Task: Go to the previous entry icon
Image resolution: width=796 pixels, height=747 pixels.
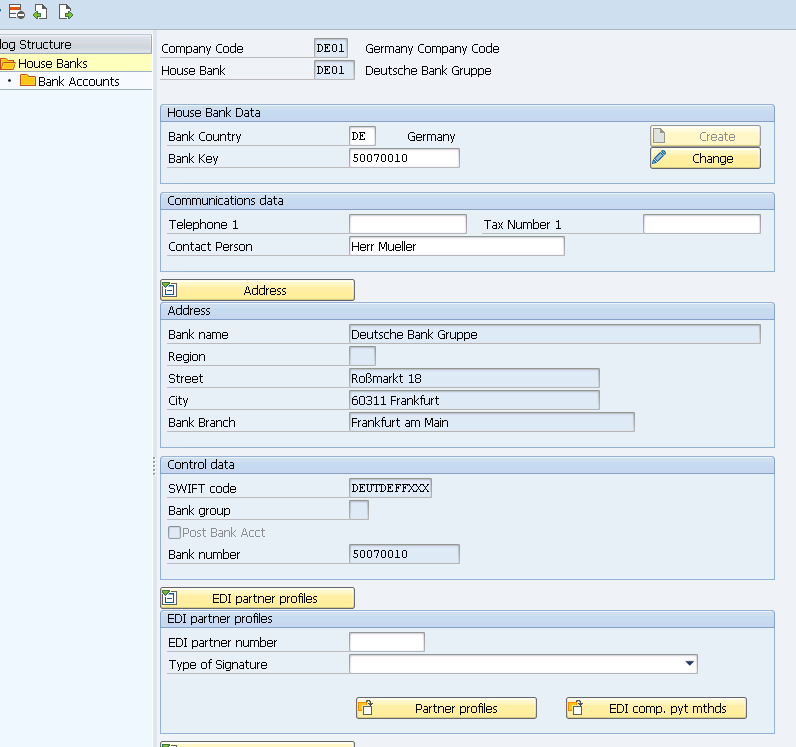Action: 40,12
